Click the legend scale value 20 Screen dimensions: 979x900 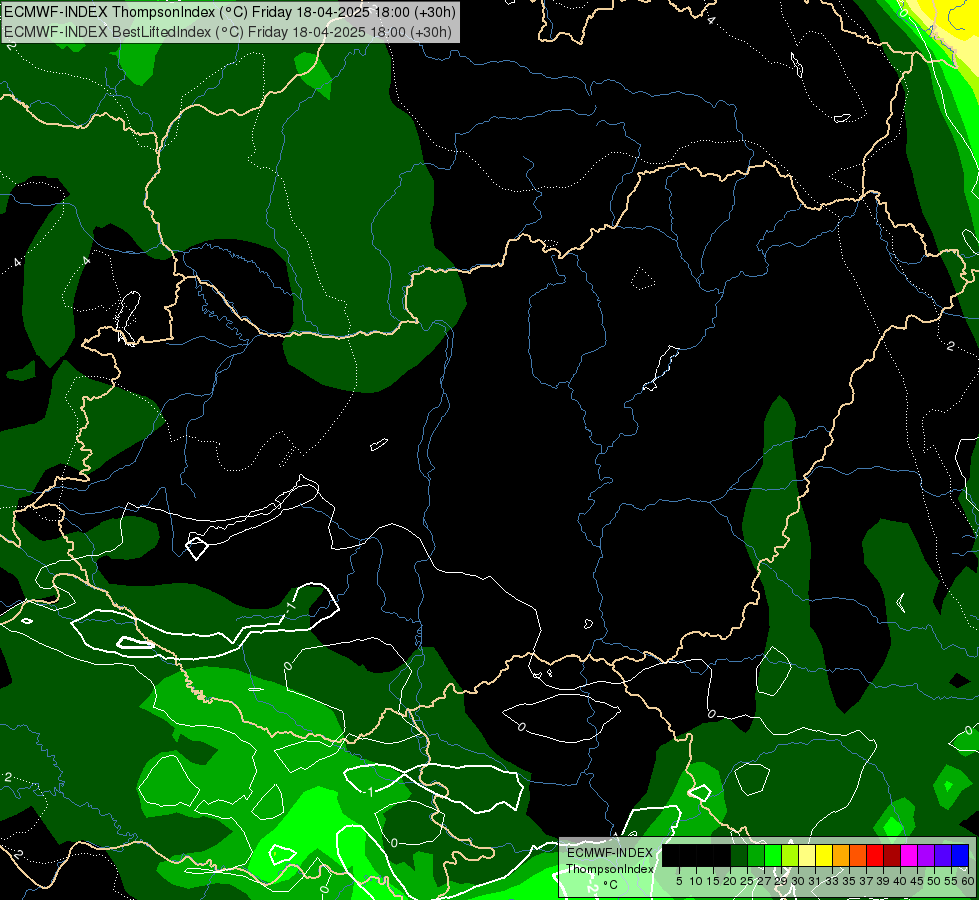[x=730, y=881]
